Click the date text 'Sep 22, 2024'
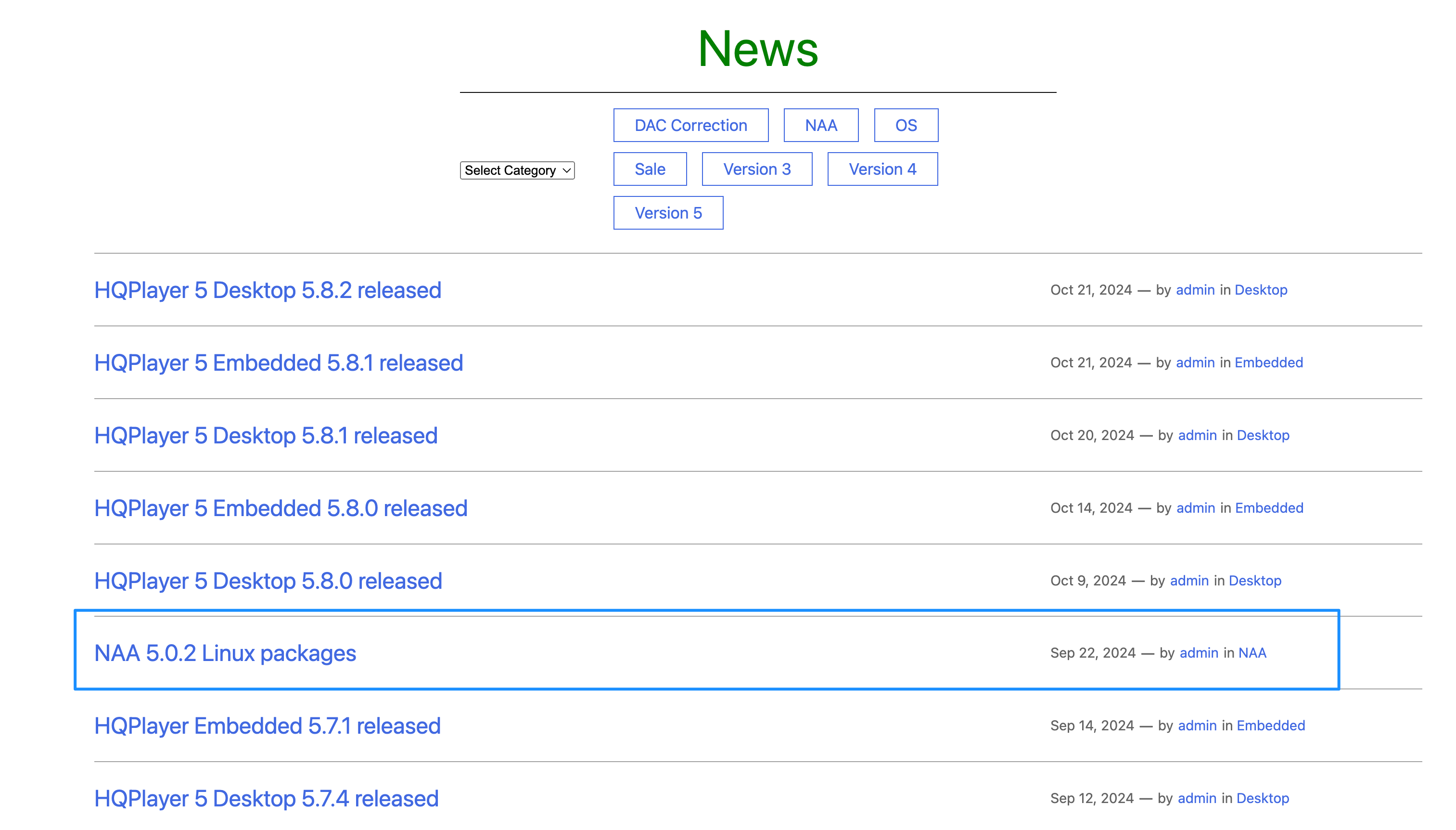The height and width of the screenshot is (830, 1456). click(1093, 653)
